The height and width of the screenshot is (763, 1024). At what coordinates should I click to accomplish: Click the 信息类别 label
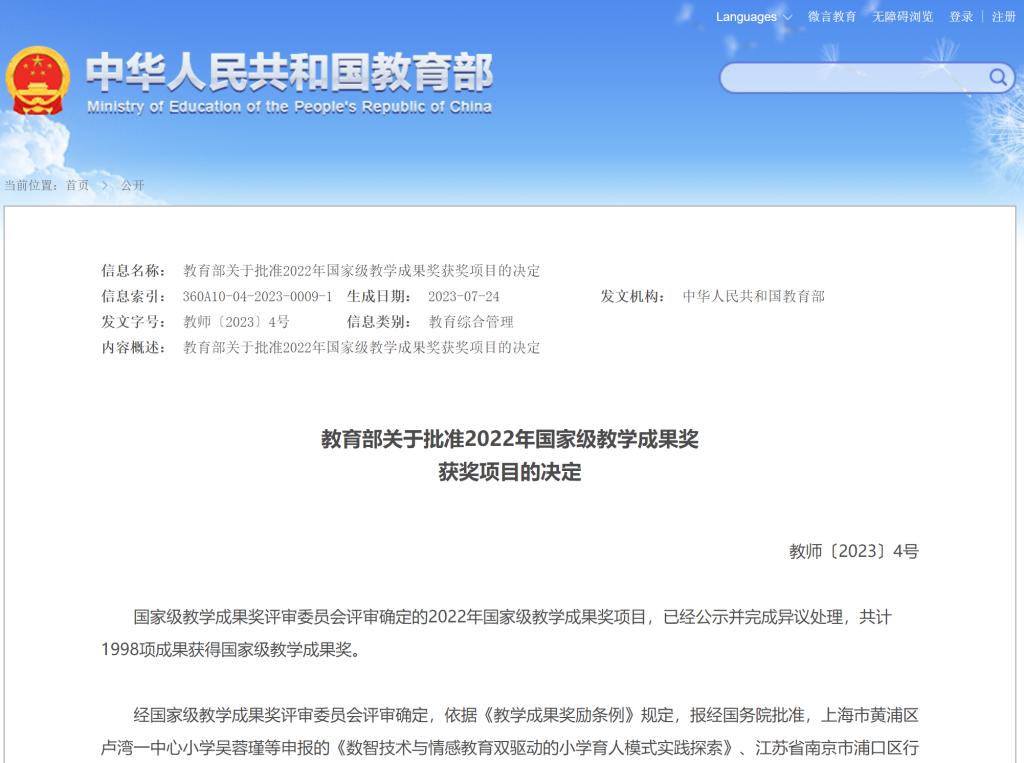click(x=379, y=322)
